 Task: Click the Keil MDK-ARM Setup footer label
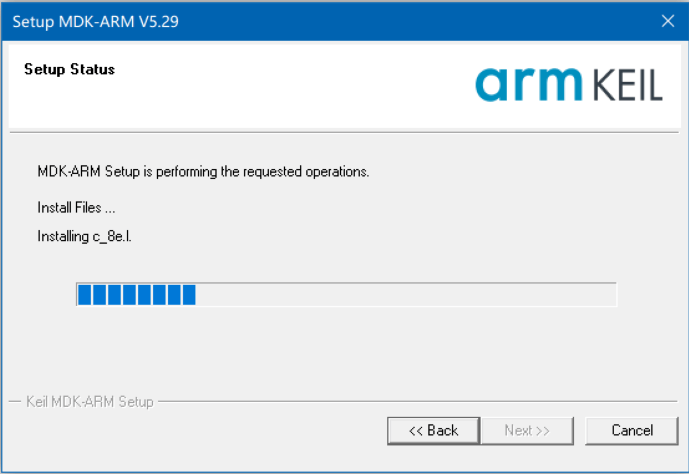89,402
